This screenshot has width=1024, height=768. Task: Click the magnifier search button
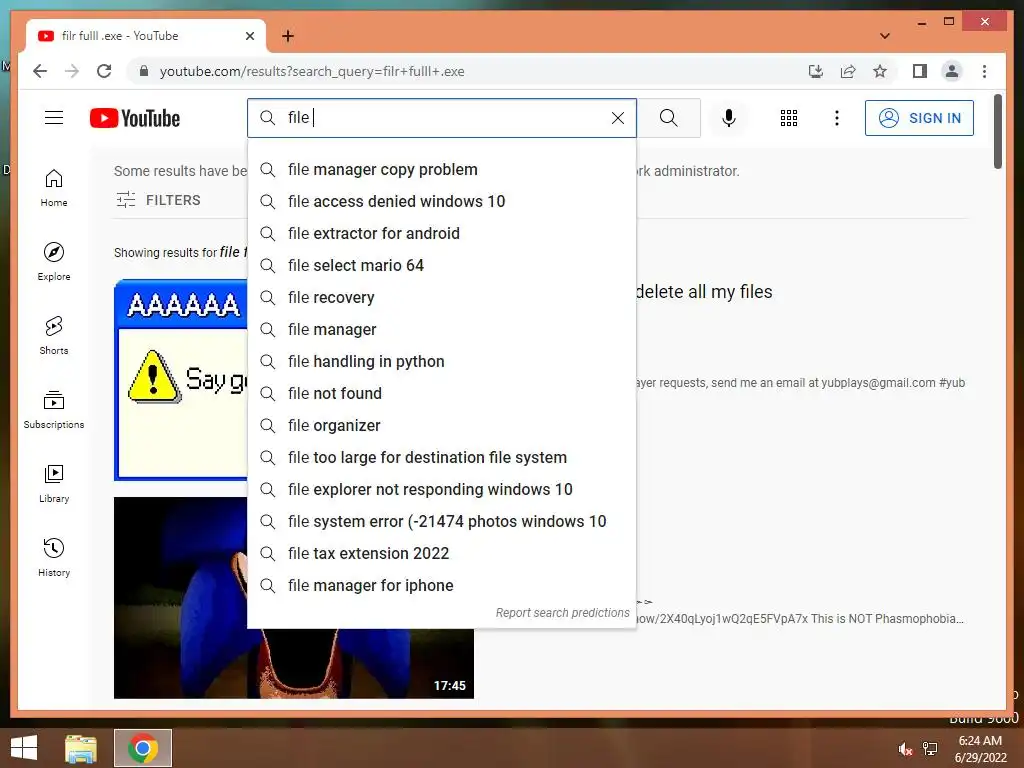[669, 118]
